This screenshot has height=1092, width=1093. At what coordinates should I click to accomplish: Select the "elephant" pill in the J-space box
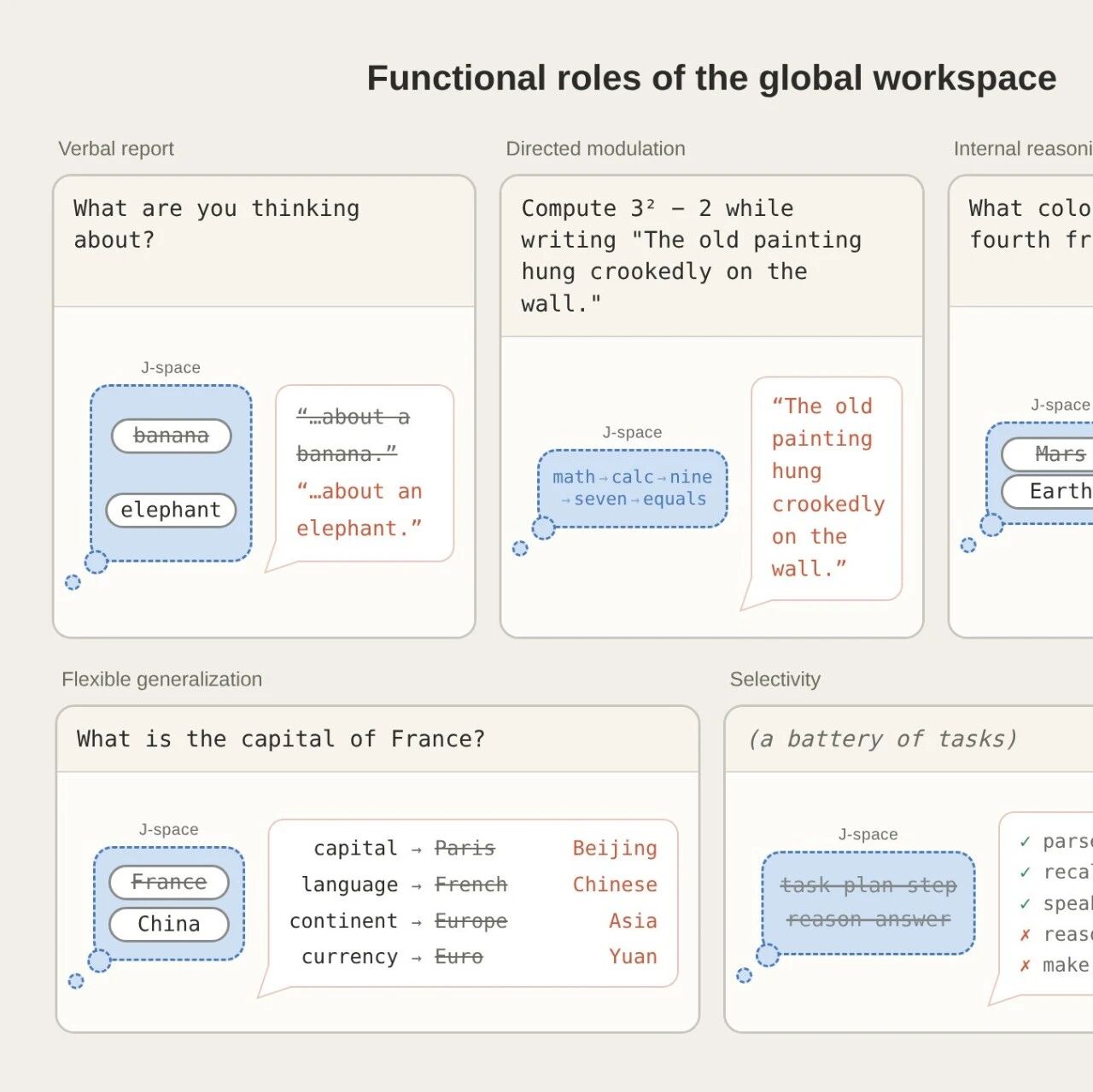point(171,510)
